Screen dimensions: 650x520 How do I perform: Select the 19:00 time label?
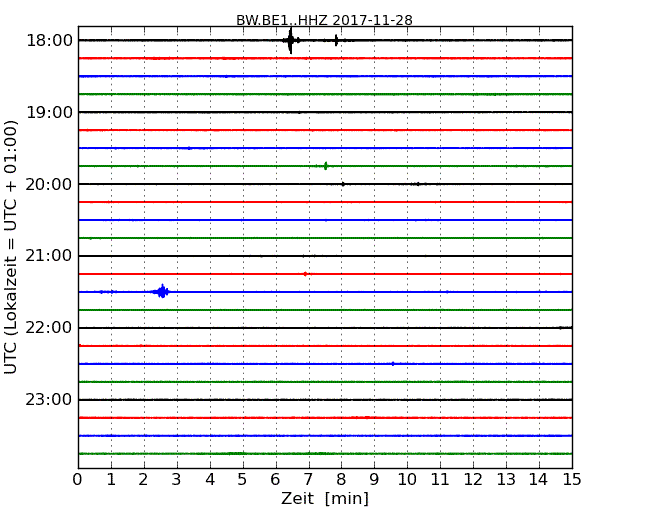click(x=49, y=112)
